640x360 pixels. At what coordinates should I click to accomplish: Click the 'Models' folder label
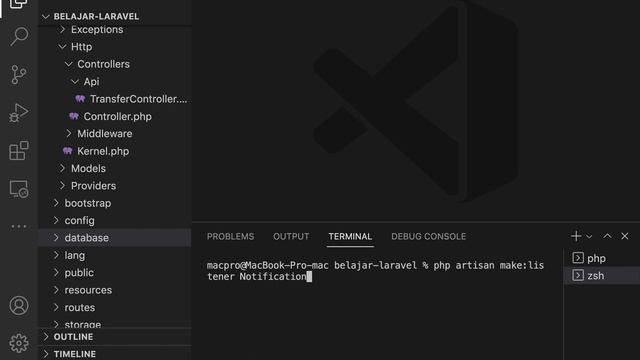tap(88, 168)
